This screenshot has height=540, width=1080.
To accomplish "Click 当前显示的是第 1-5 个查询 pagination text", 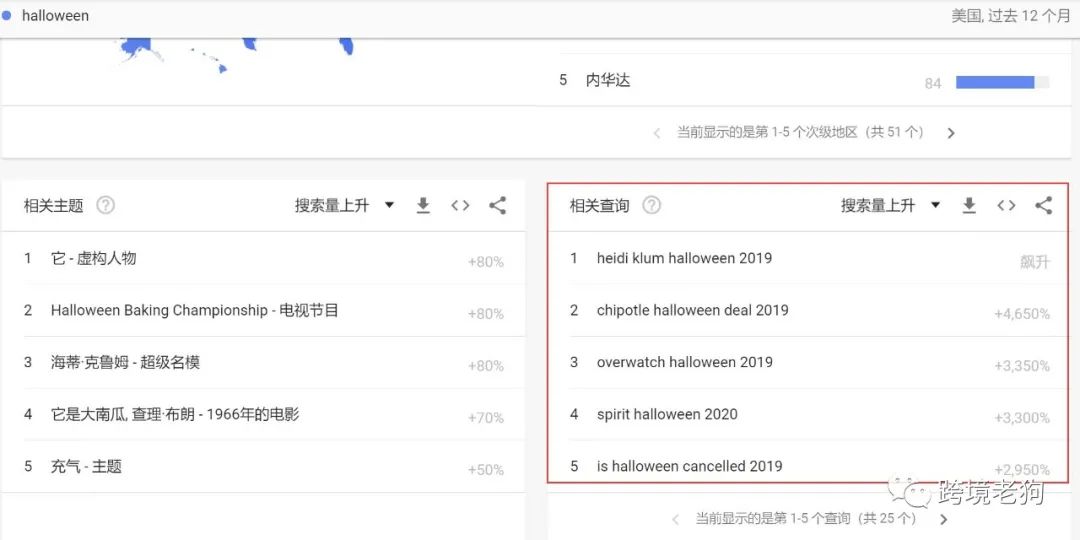I will [x=806, y=518].
